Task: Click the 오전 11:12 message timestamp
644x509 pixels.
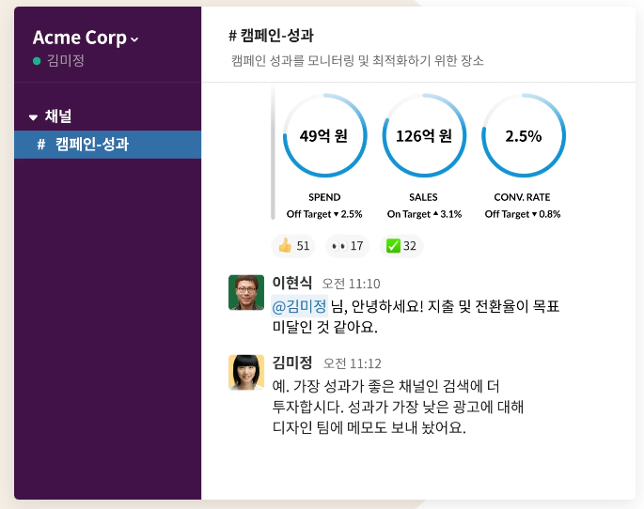Action: 352,364
